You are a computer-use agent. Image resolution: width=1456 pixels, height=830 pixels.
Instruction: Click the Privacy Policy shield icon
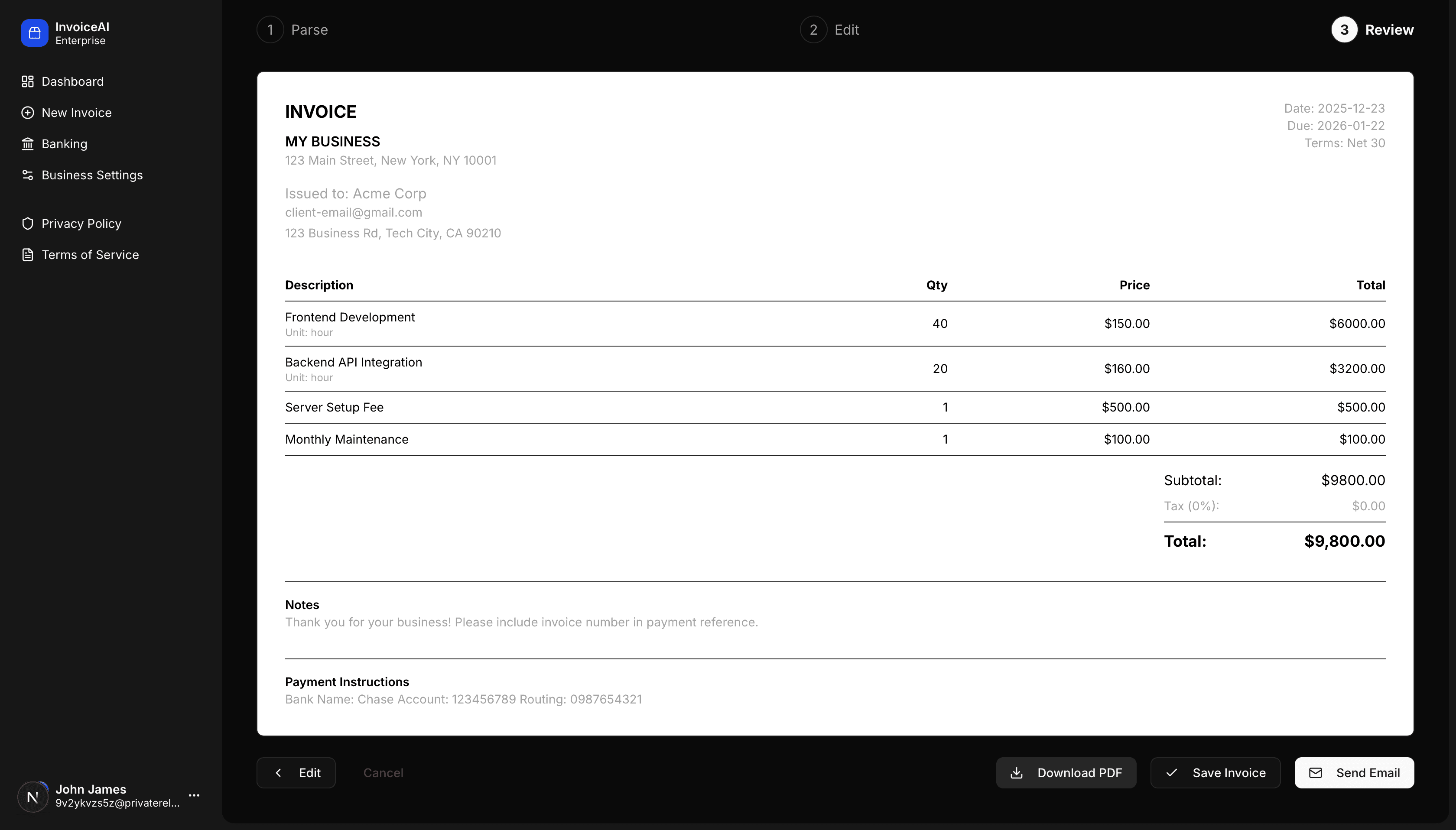point(28,223)
